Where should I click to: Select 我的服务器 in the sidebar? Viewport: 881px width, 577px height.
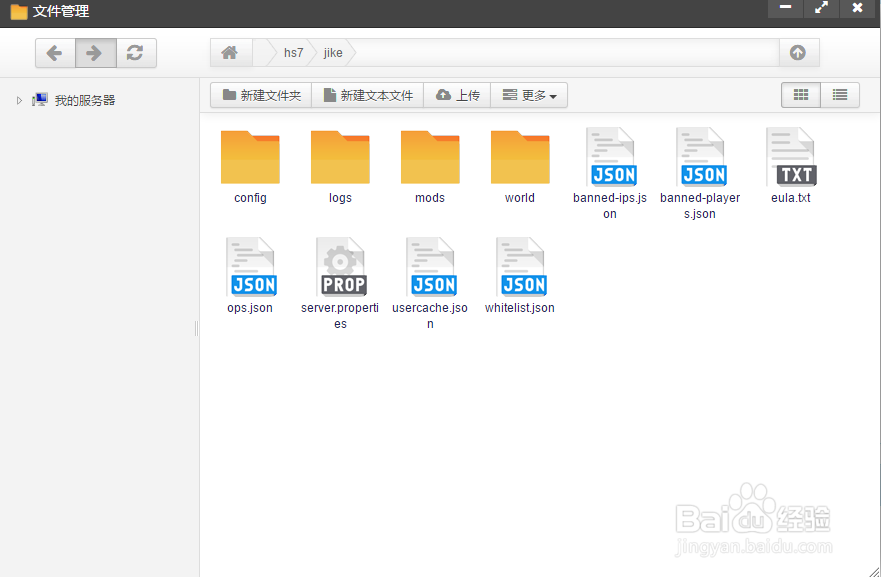(x=85, y=101)
